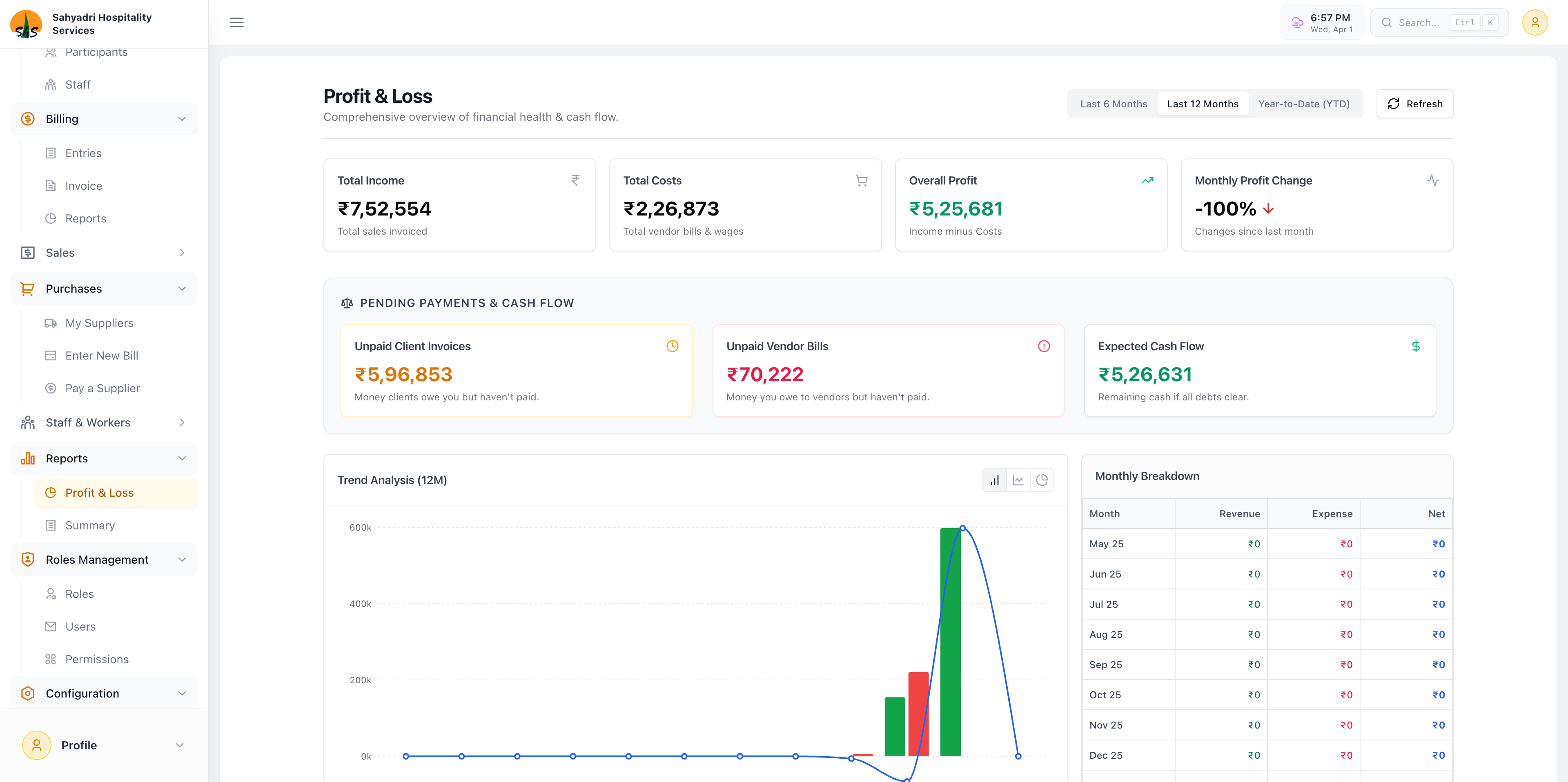Select the Last 12 Months tab
The width and height of the screenshot is (1568, 782).
1202,104
